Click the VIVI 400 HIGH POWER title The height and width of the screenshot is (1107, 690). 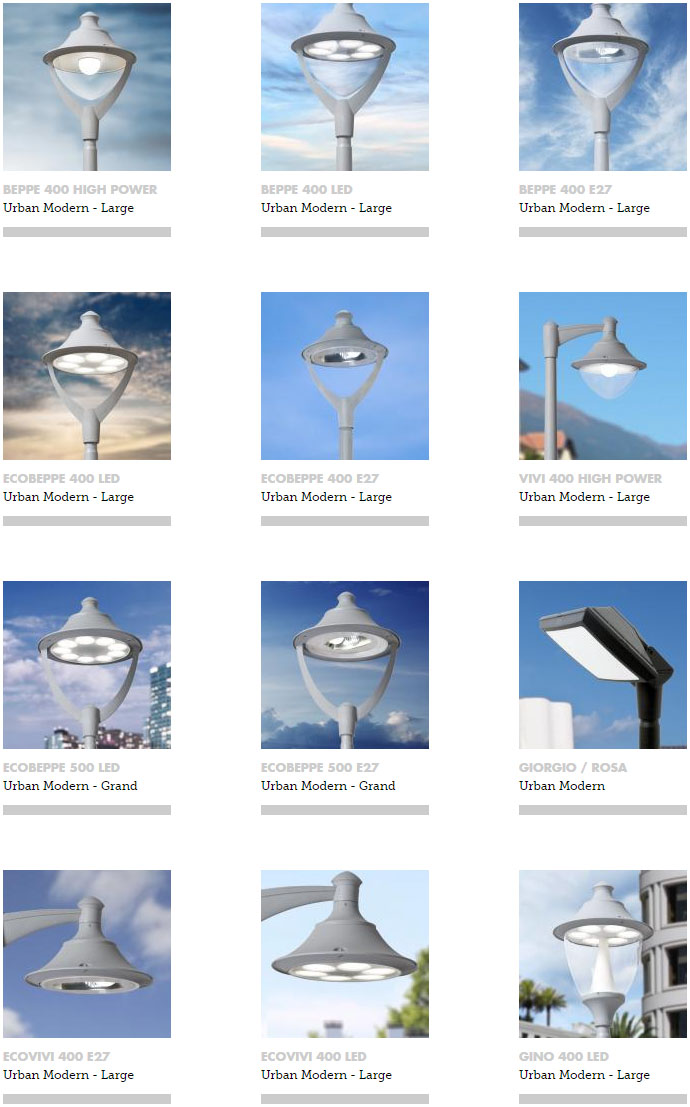click(x=590, y=479)
